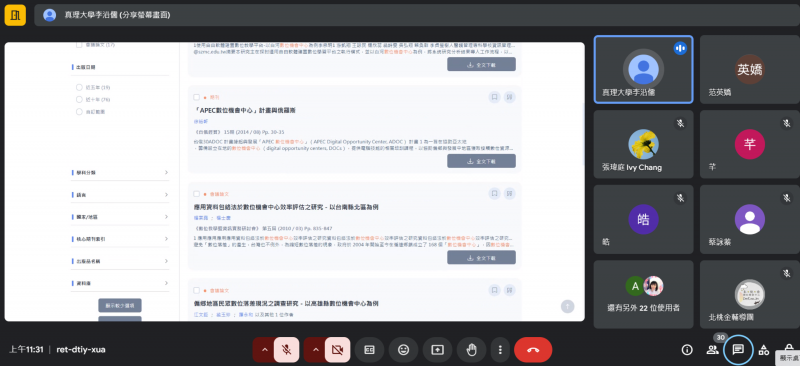Click the muted mic icon on 皓 tile
The image size is (800, 366).
pyautogui.click(x=680, y=198)
